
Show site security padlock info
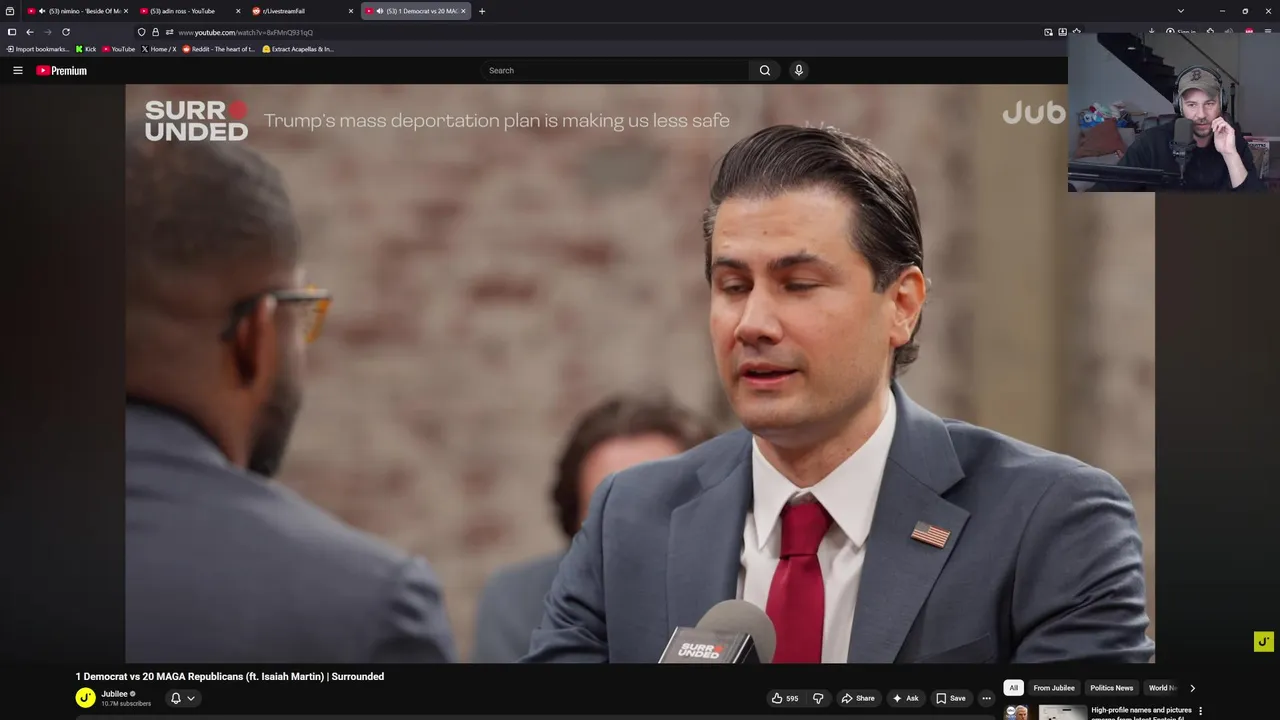click(x=155, y=32)
